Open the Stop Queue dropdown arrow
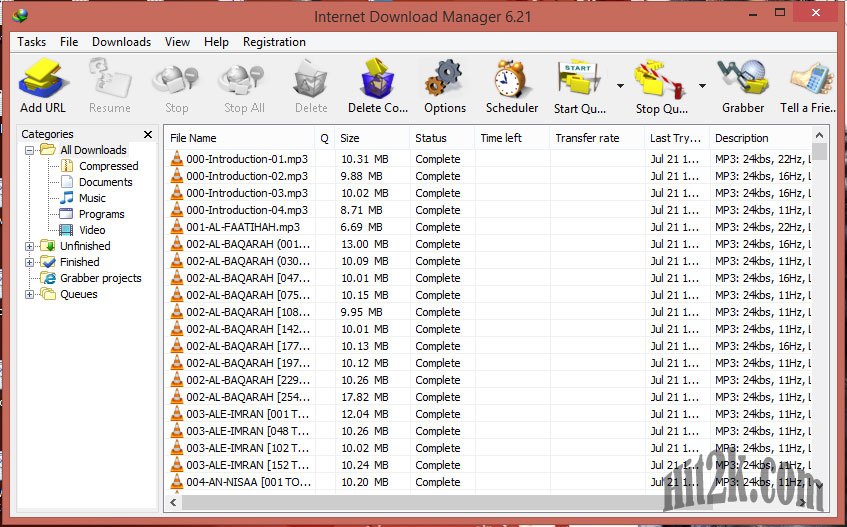 click(x=702, y=85)
